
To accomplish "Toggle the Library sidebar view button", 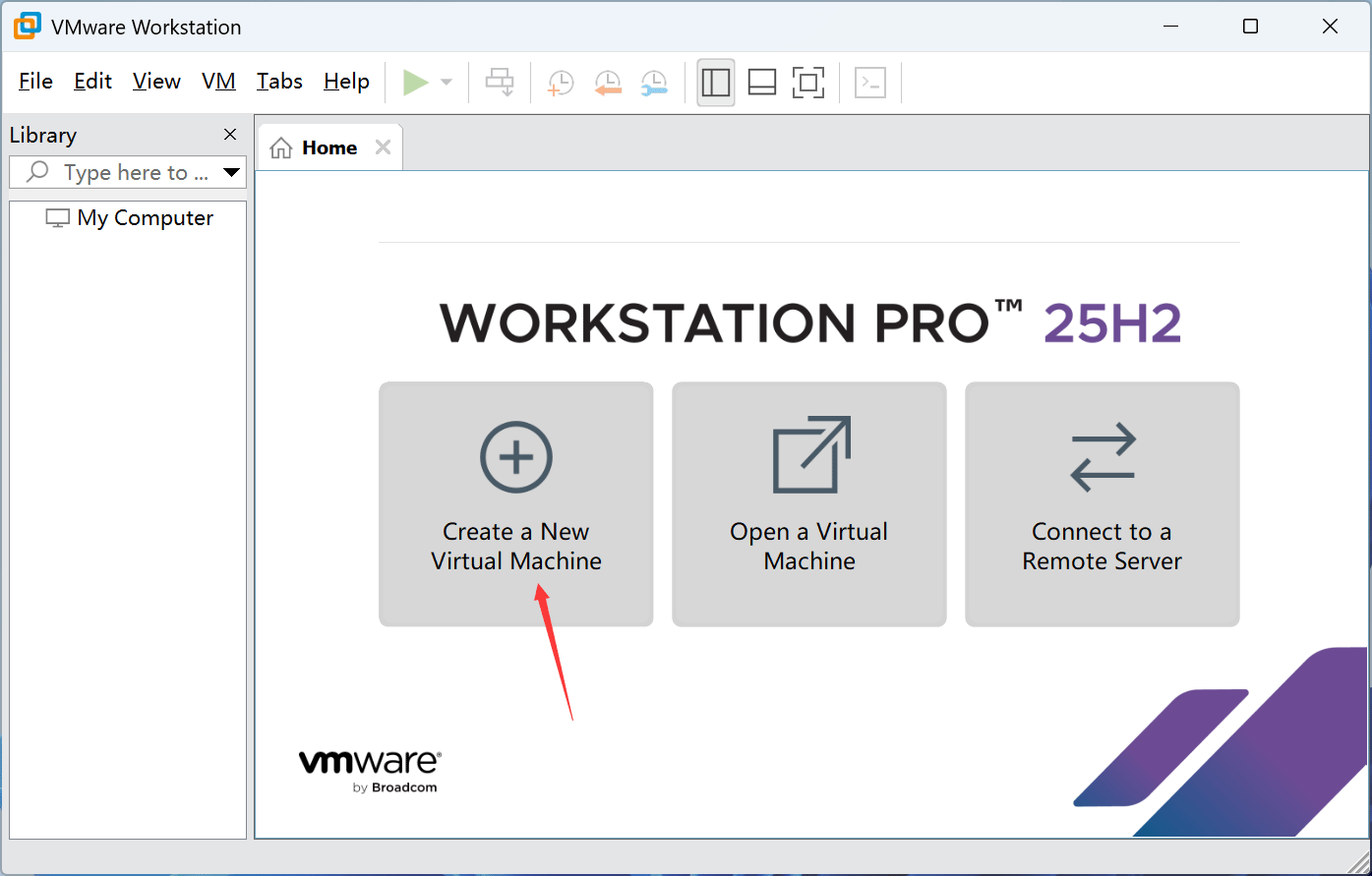I will [716, 83].
